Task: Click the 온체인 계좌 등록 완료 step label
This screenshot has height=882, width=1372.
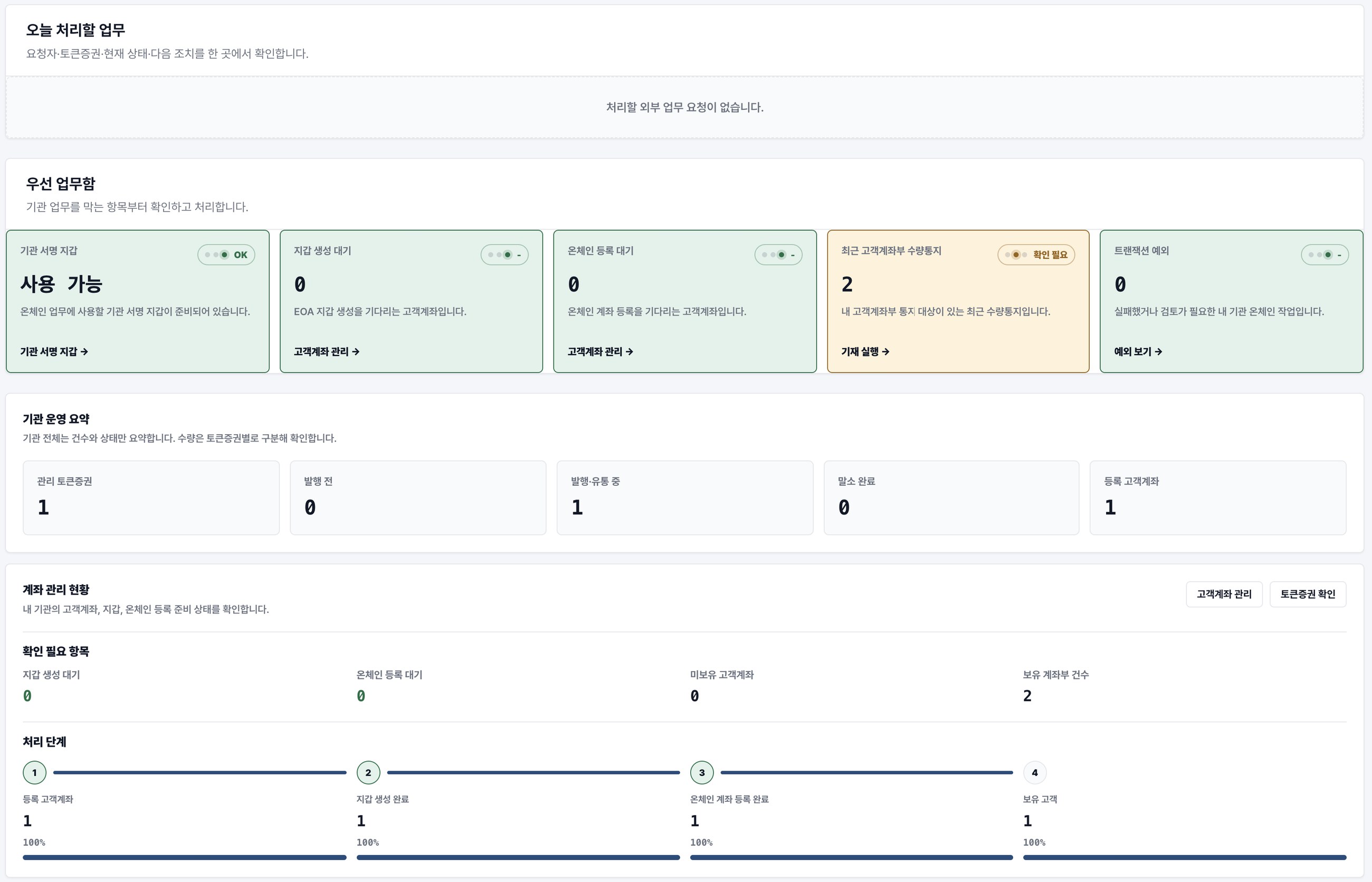Action: 729,799
